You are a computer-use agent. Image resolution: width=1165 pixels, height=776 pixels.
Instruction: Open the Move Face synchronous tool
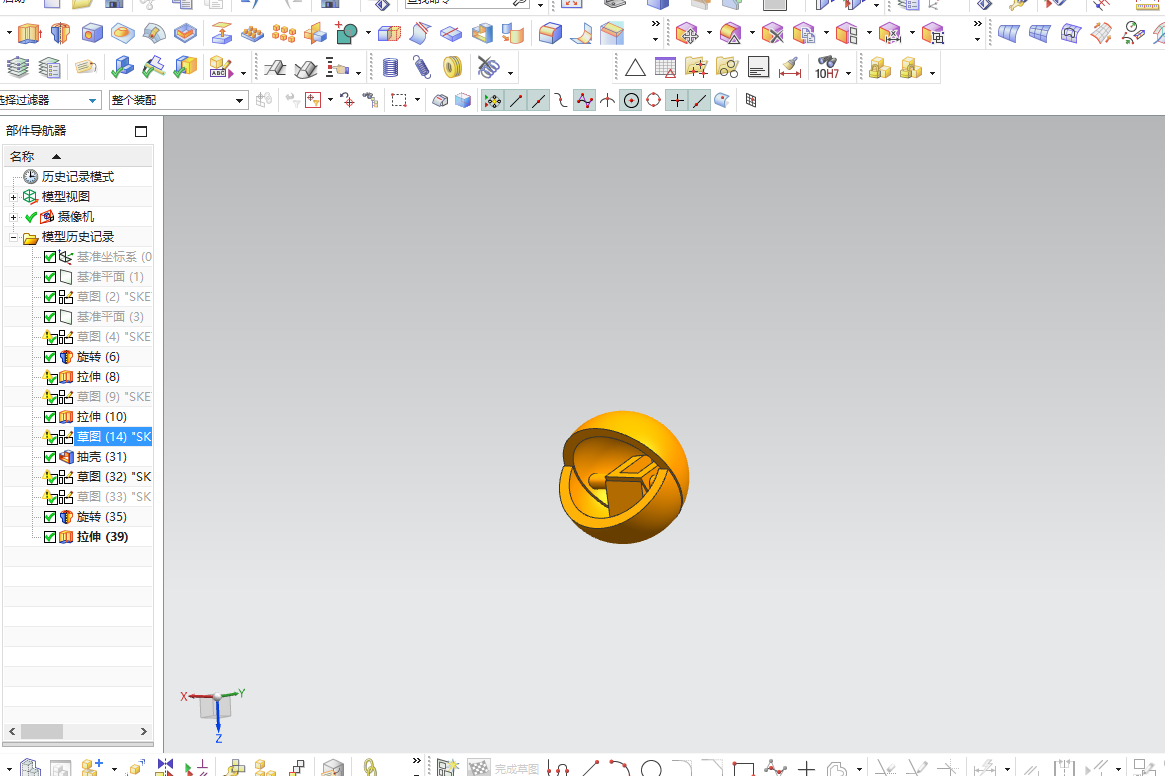click(687, 33)
